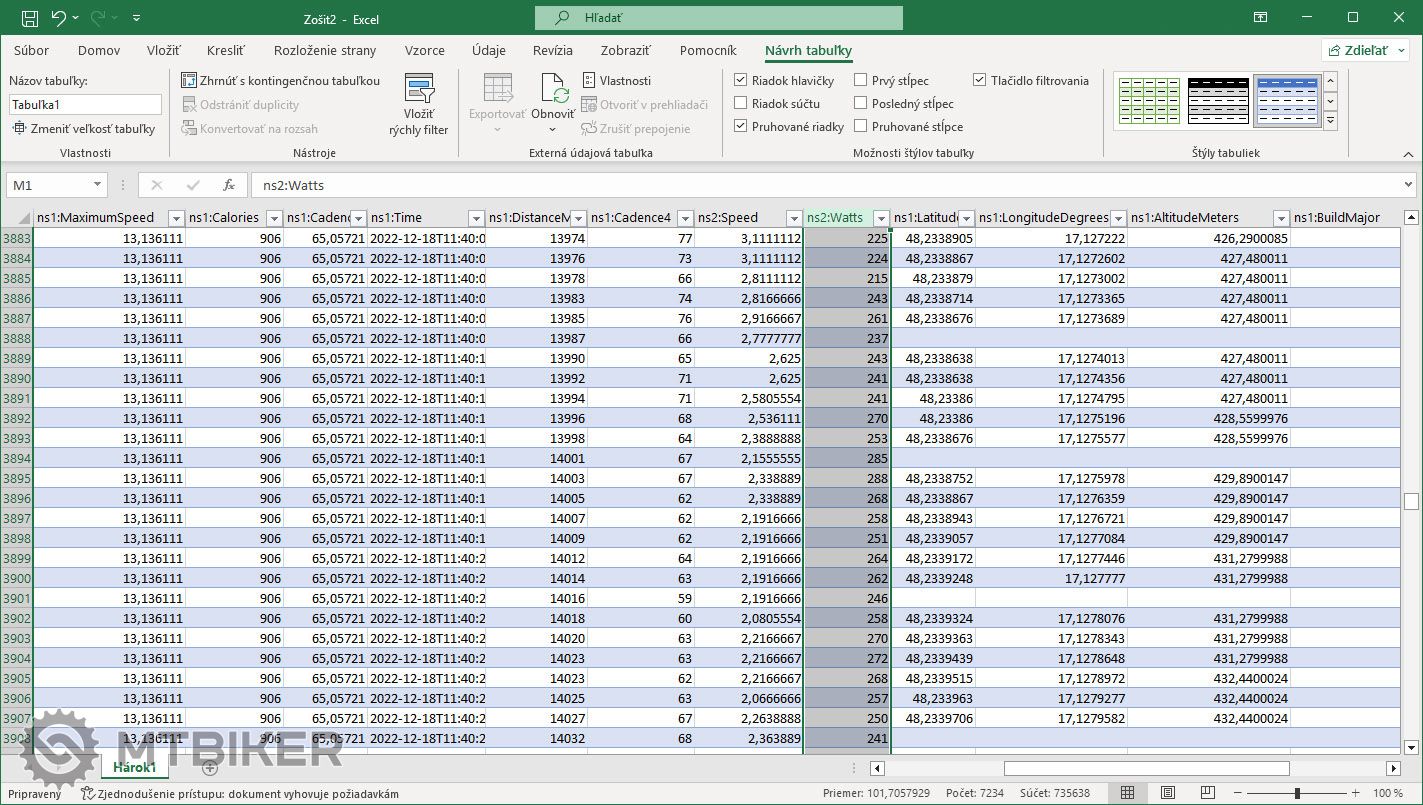Open the Vzorce ribbon tab
The width and height of the screenshot is (1423, 805).
click(x=425, y=51)
